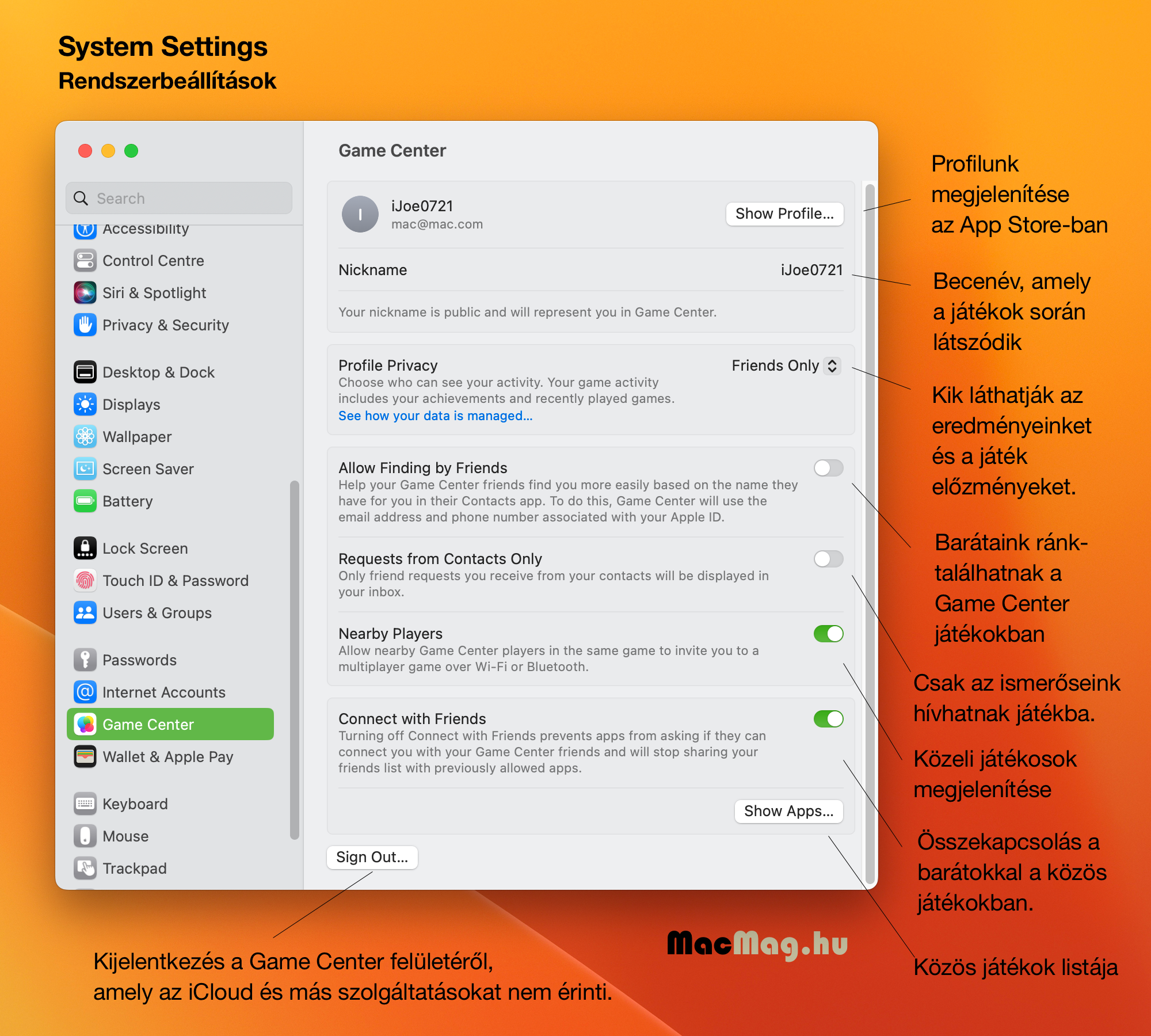Viewport: 1151px width, 1036px height.
Task: Click the Privacy & Security hand icon
Action: coord(85,325)
